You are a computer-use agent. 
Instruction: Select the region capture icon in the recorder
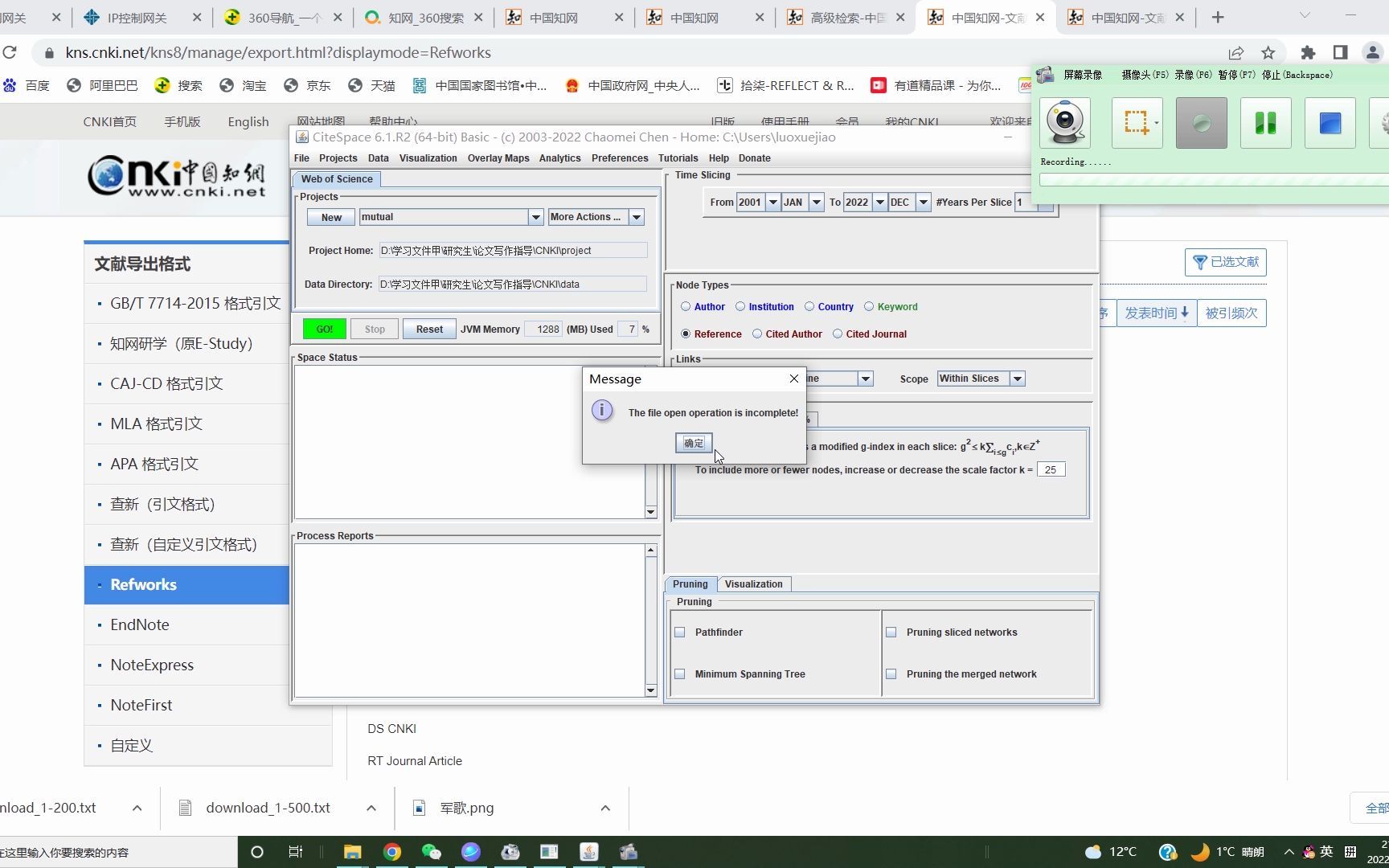(x=1136, y=122)
